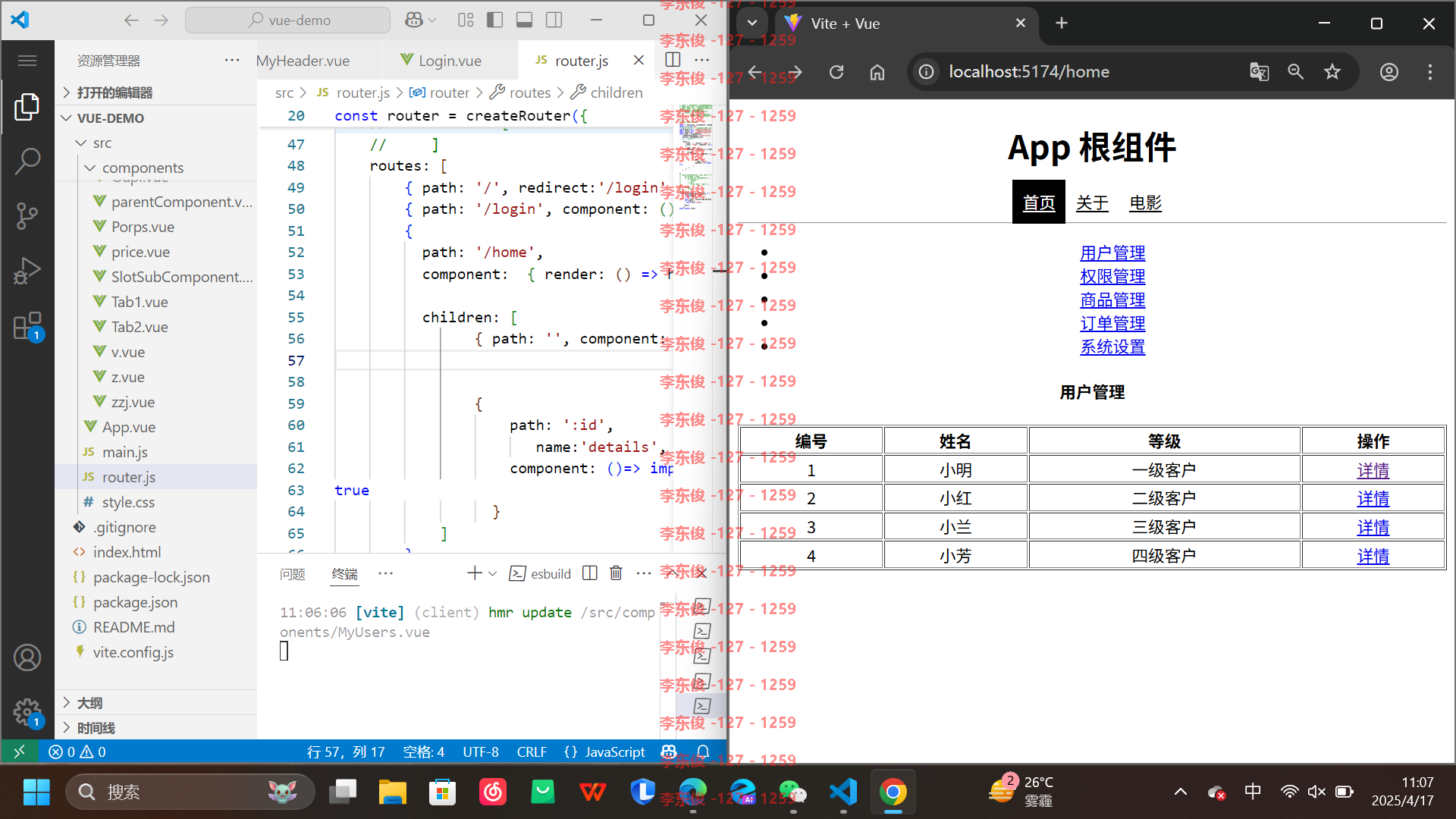Viewport: 1456px width, 819px height.
Task: Open the 关于 nav link in page
Action: (1092, 203)
